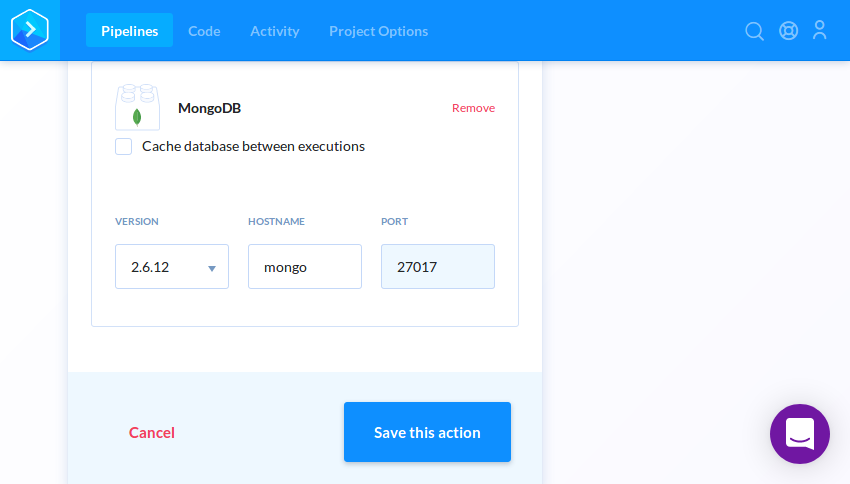Click the Cache database between executions label
The width and height of the screenshot is (850, 484).
(x=253, y=146)
